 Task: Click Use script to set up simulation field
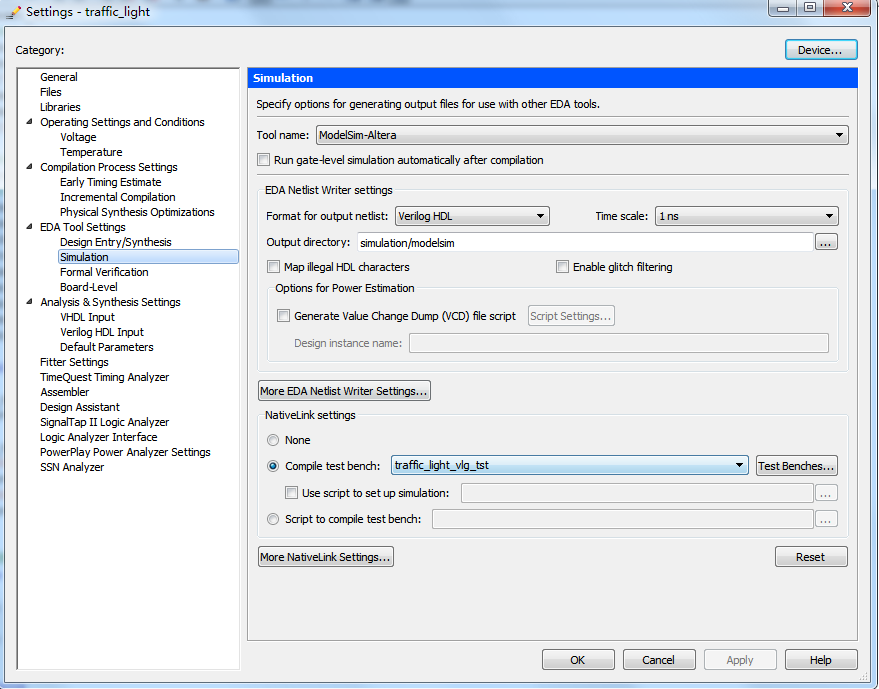[637, 493]
